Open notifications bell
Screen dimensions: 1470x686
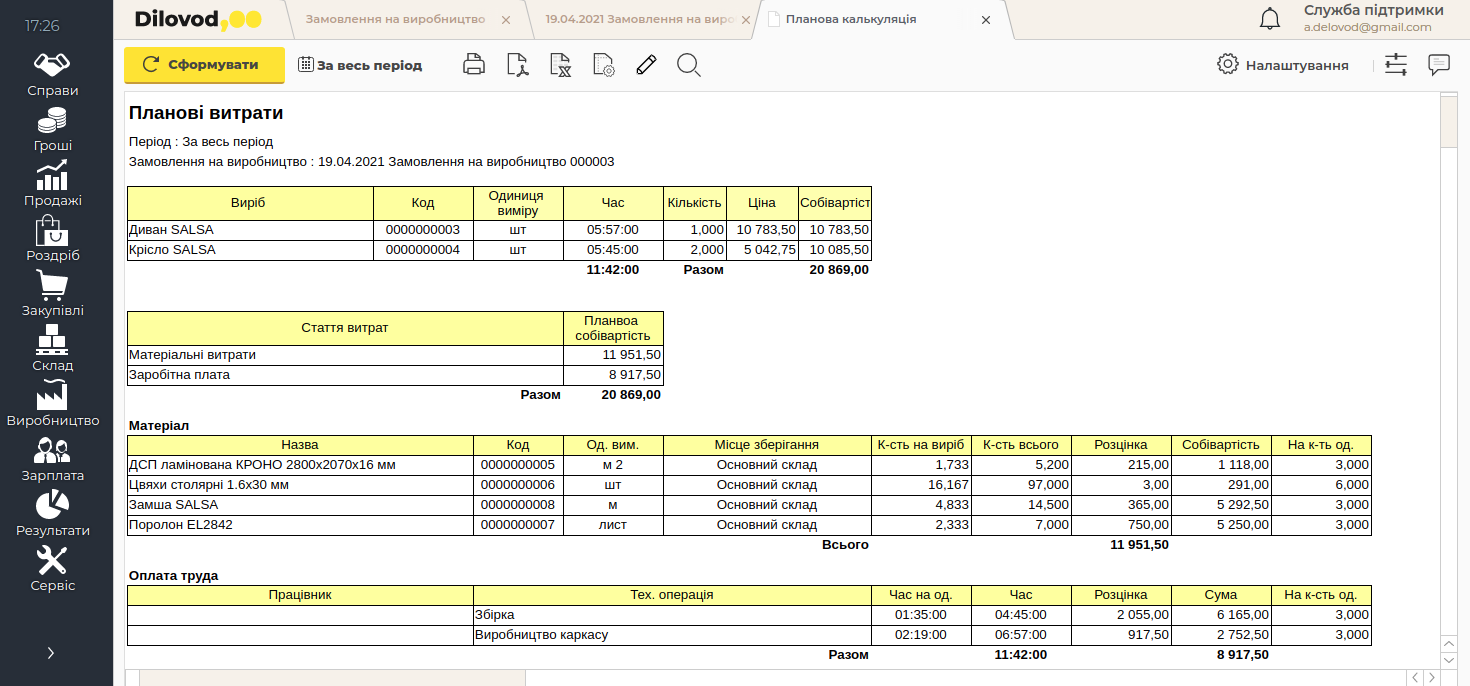click(x=1270, y=19)
